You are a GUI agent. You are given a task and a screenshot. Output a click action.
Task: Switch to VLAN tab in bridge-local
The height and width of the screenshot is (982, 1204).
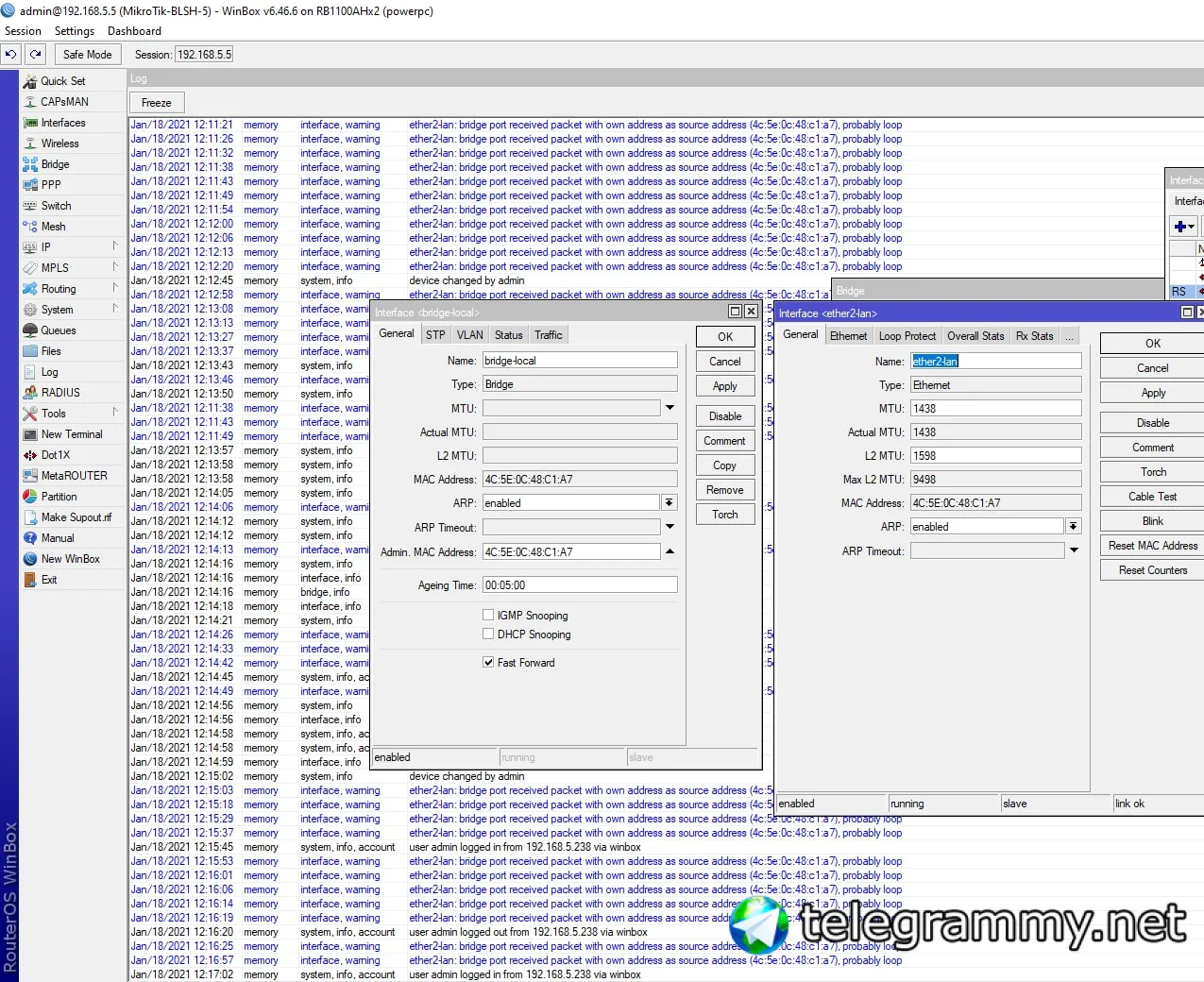tap(469, 335)
